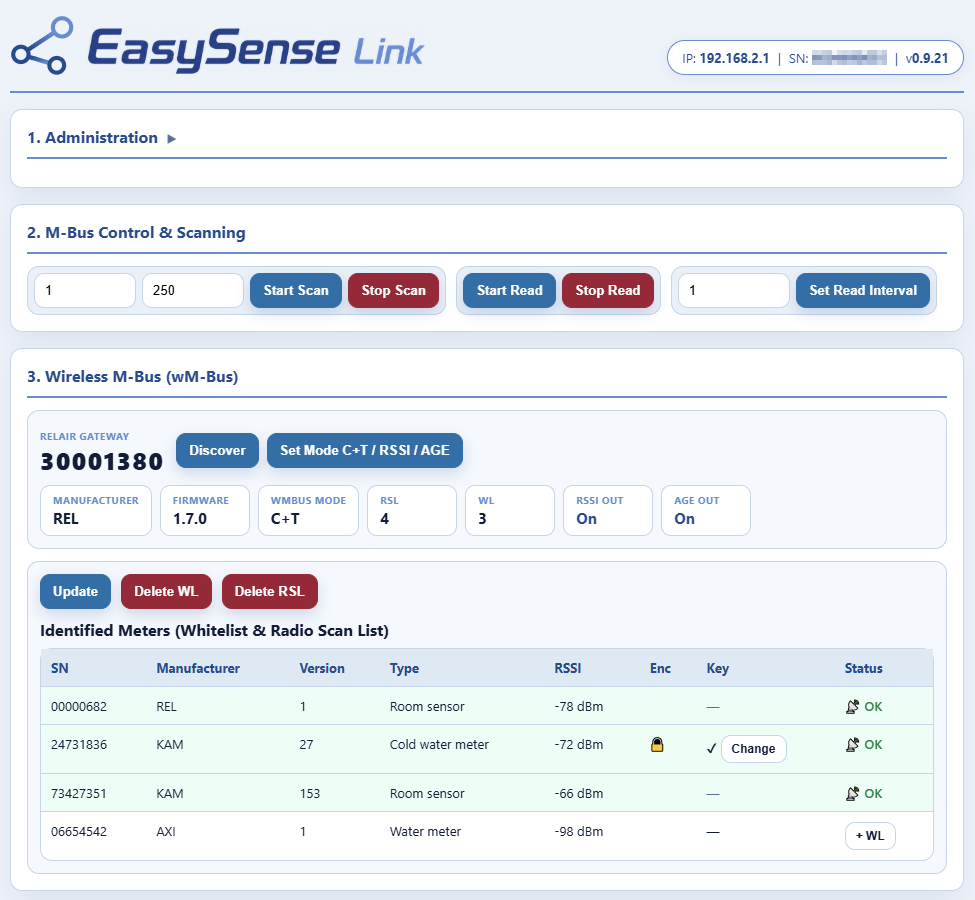Viewport: 975px width, 900px height.
Task: Click the Water meter type cell
Action: 425,832
